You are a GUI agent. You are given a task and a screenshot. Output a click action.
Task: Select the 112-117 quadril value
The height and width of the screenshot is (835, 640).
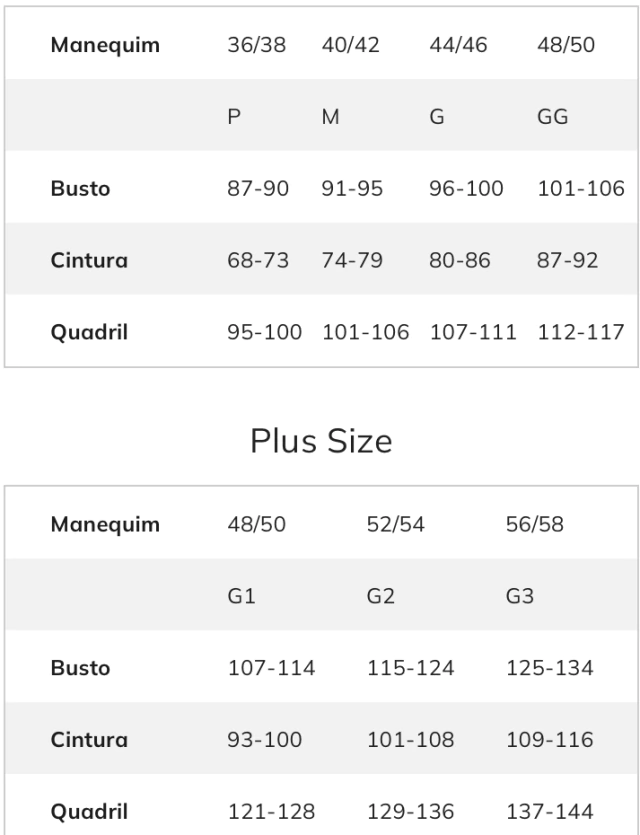[581, 332]
